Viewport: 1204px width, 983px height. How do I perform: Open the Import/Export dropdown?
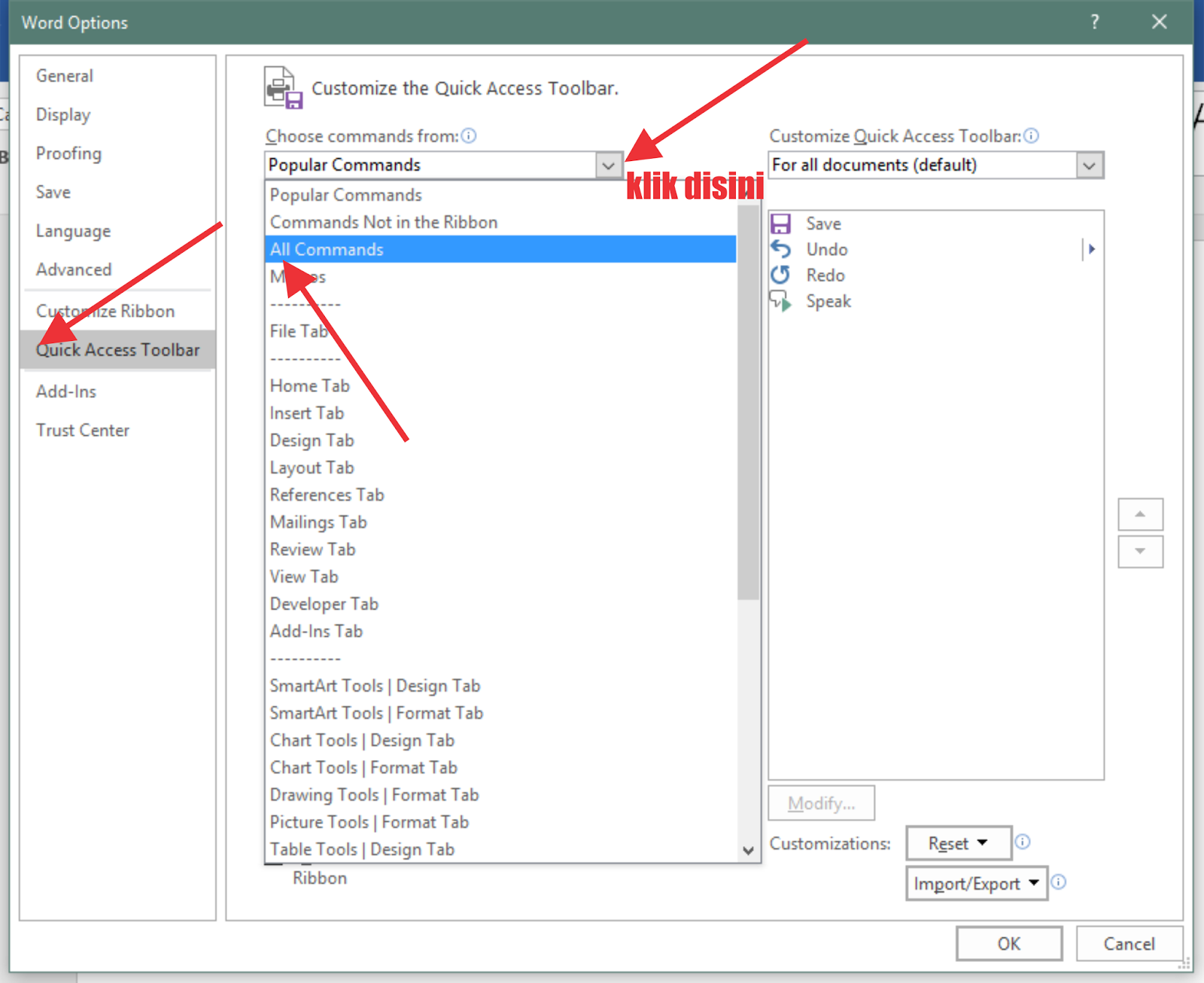coord(977,884)
